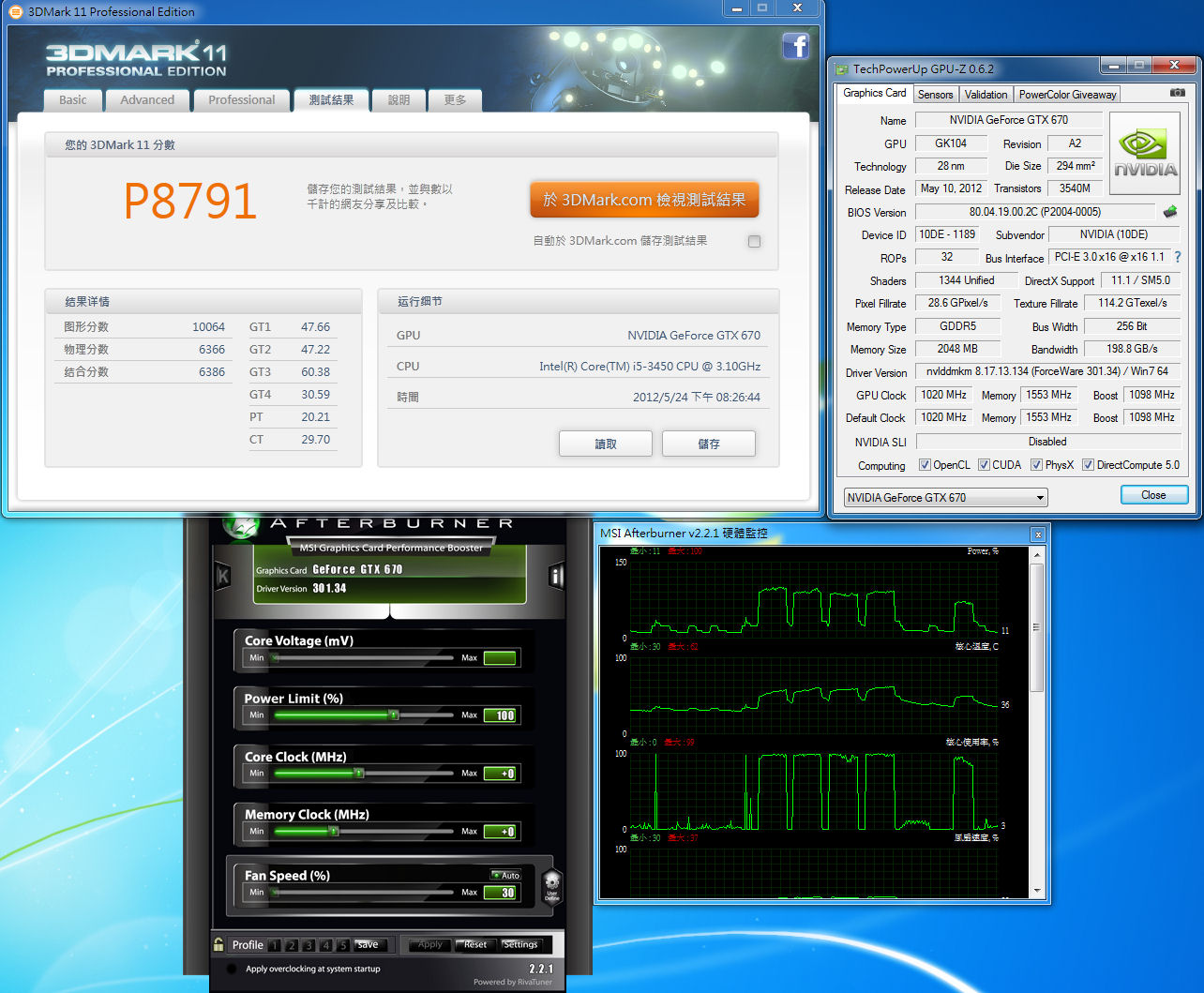
Task: Select Afterburner profile slot 3
Action: click(309, 945)
